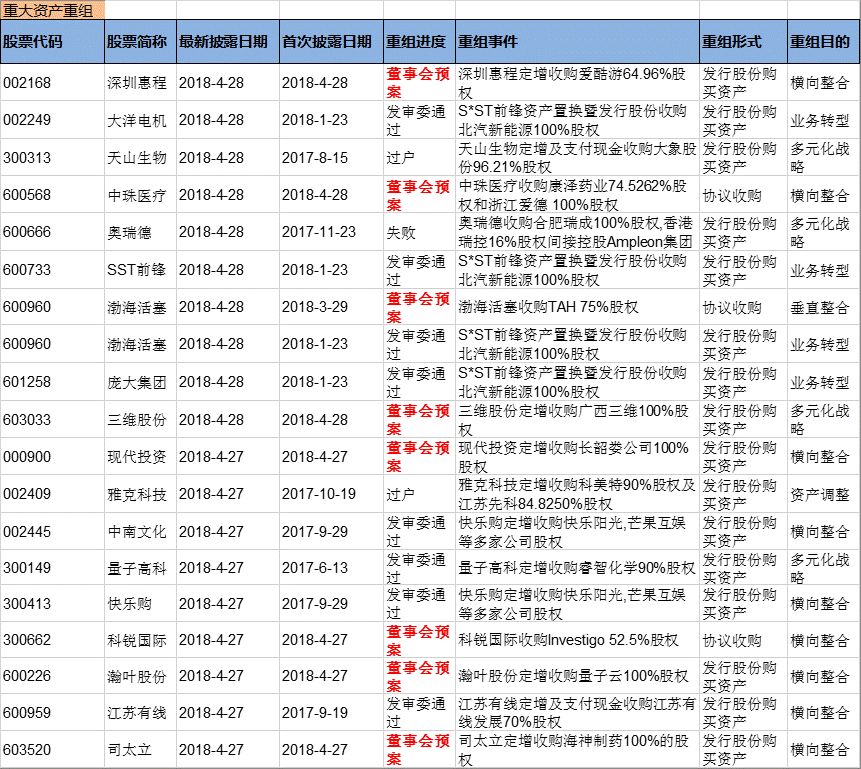
Task: Select stock code cell 600733
Action: click(52, 270)
